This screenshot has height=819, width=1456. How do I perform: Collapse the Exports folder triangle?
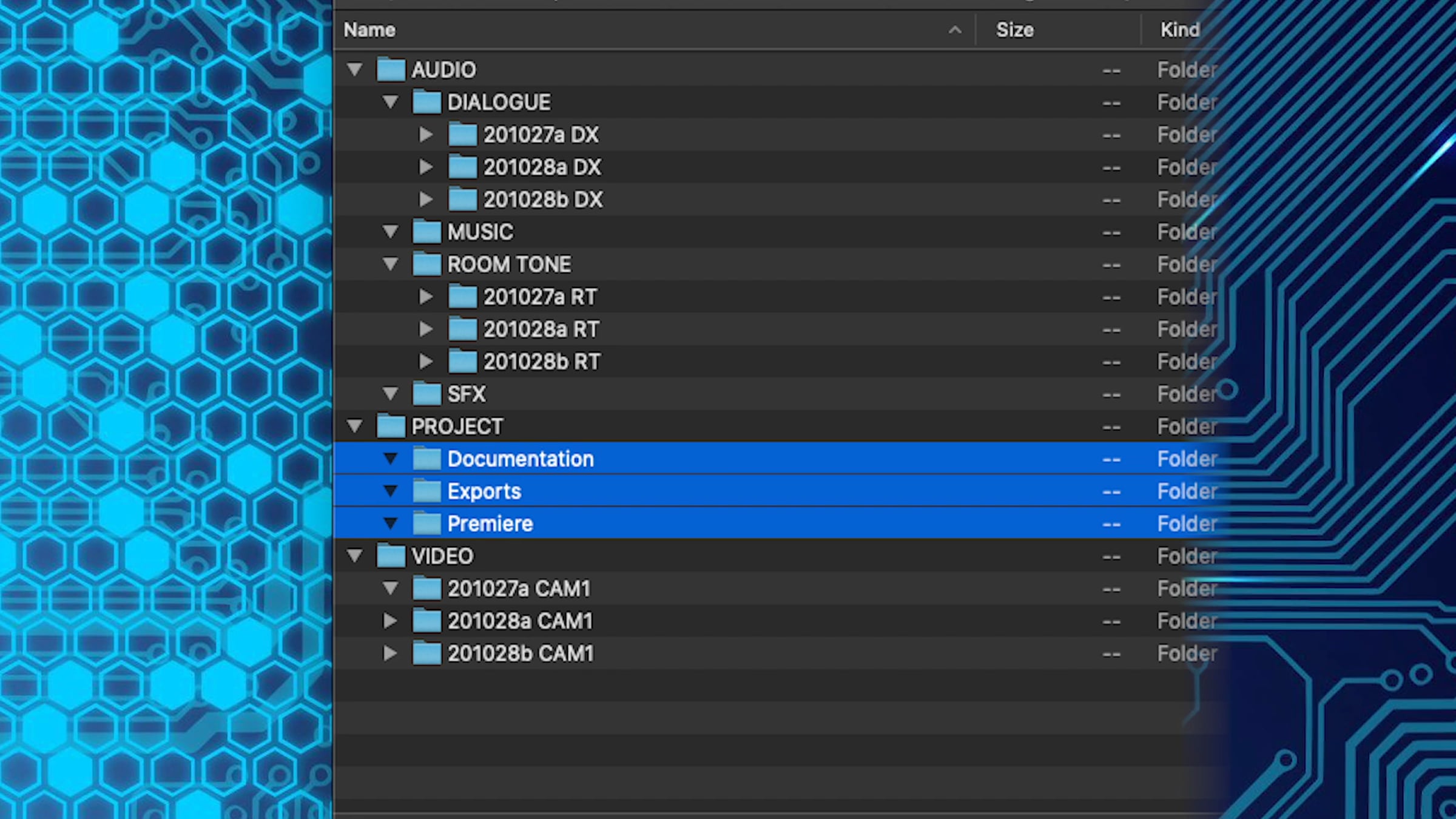(x=391, y=491)
